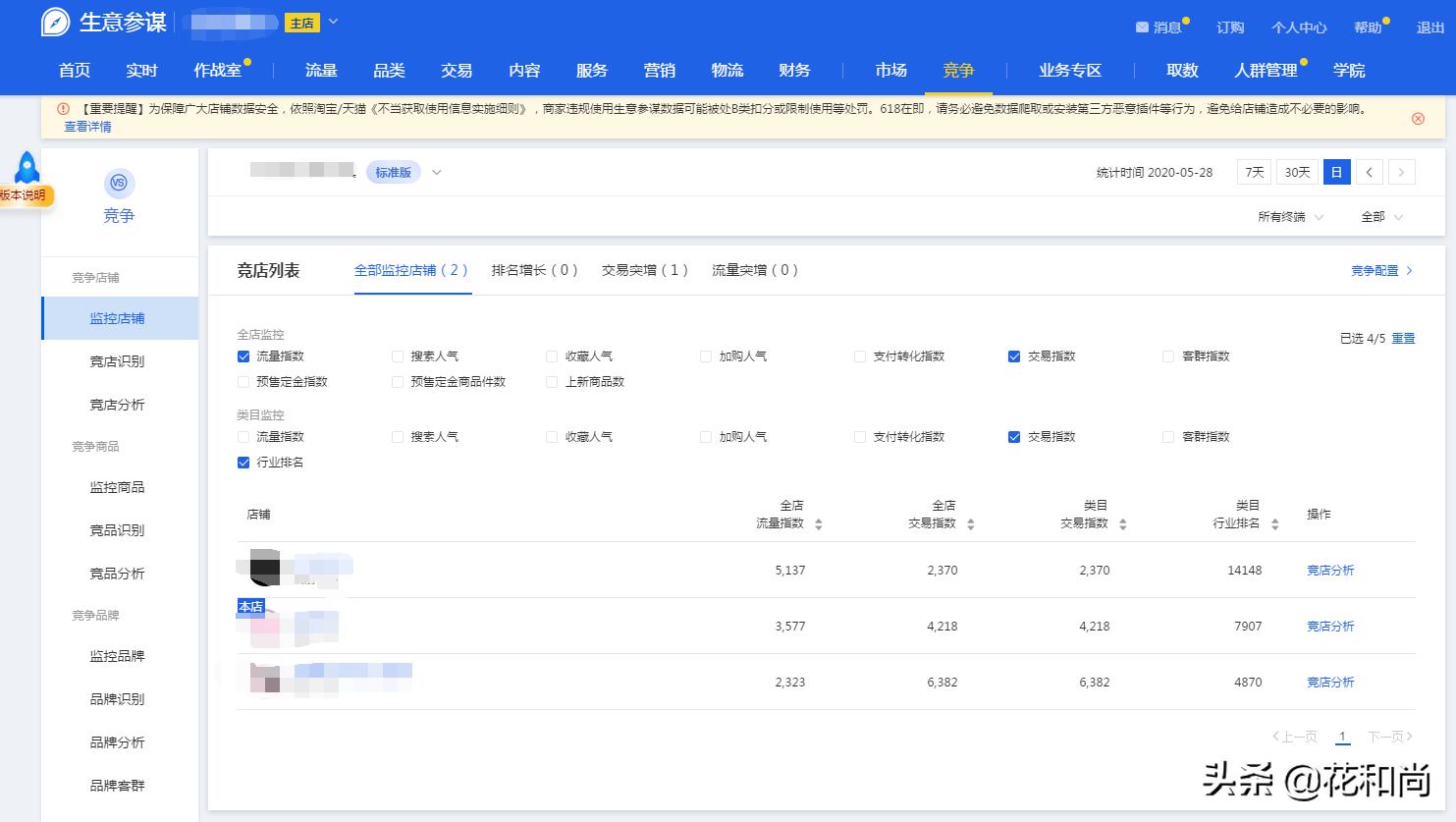Screen dimensions: 1456x822
Task: Uncheck the 交易指数 checkbox under 全店监控
Action: pos(1014,356)
